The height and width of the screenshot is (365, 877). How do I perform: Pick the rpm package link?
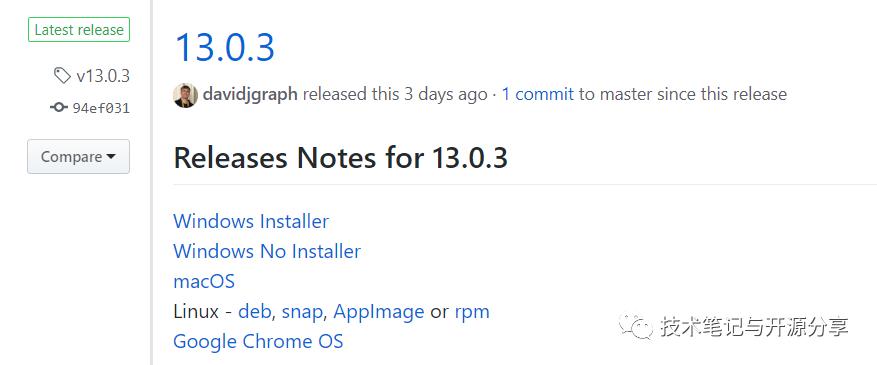472,311
